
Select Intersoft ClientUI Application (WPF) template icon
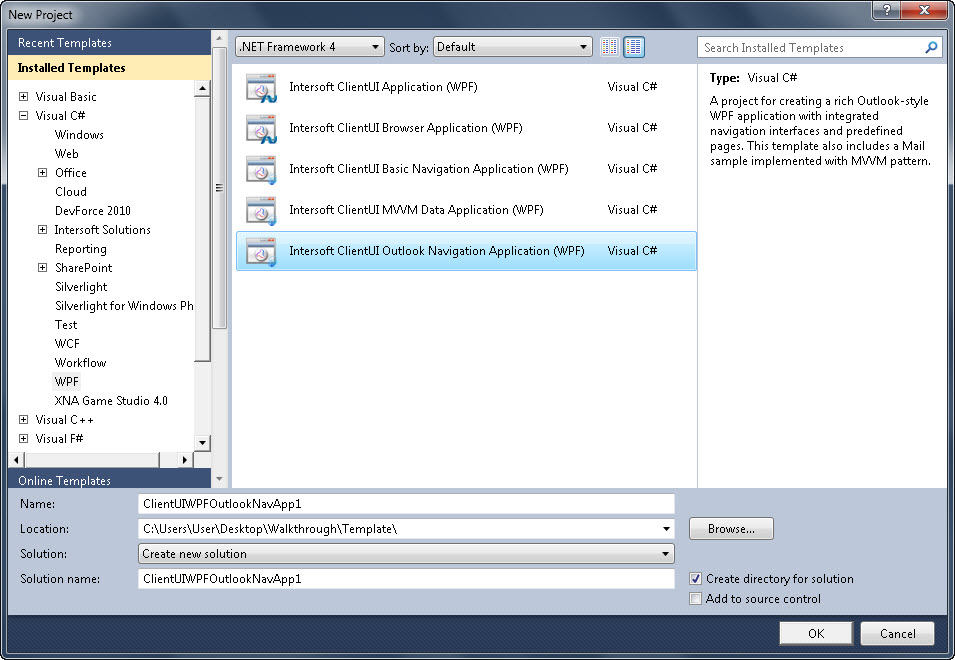[x=261, y=88]
